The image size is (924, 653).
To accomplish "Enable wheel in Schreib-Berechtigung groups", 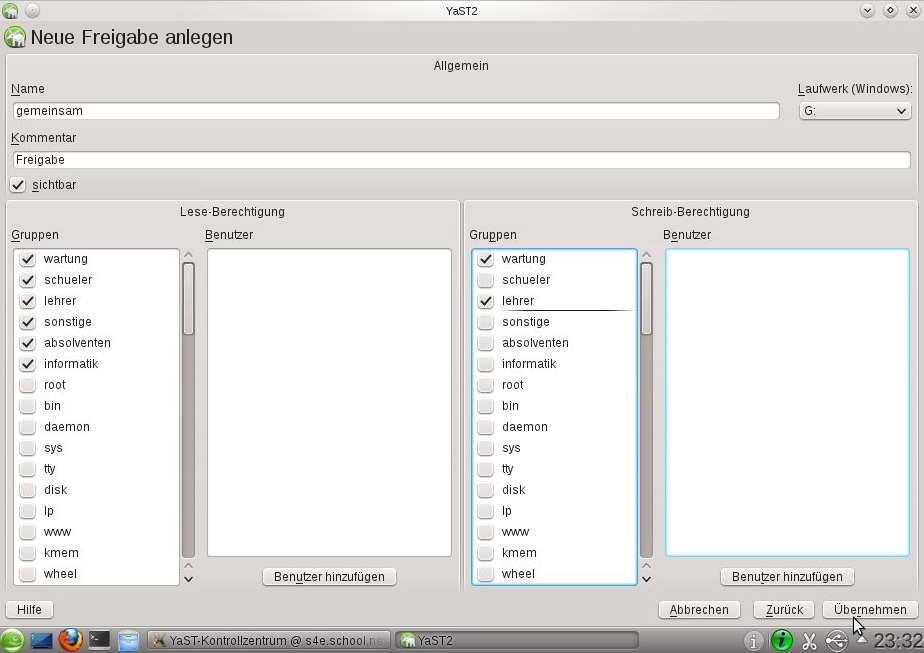I will coord(485,574).
